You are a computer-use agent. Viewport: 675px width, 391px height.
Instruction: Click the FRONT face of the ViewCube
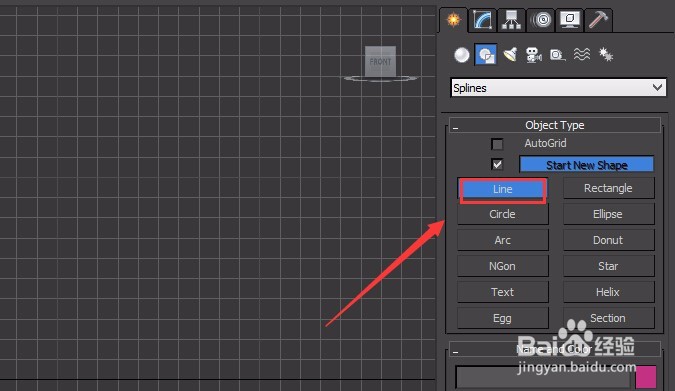point(381,62)
